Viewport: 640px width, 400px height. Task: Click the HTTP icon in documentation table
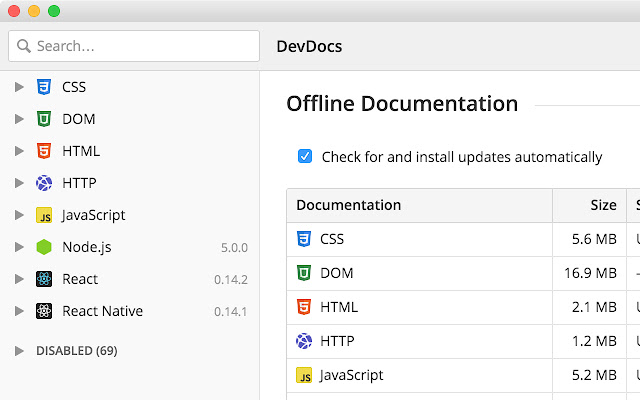tap(304, 341)
